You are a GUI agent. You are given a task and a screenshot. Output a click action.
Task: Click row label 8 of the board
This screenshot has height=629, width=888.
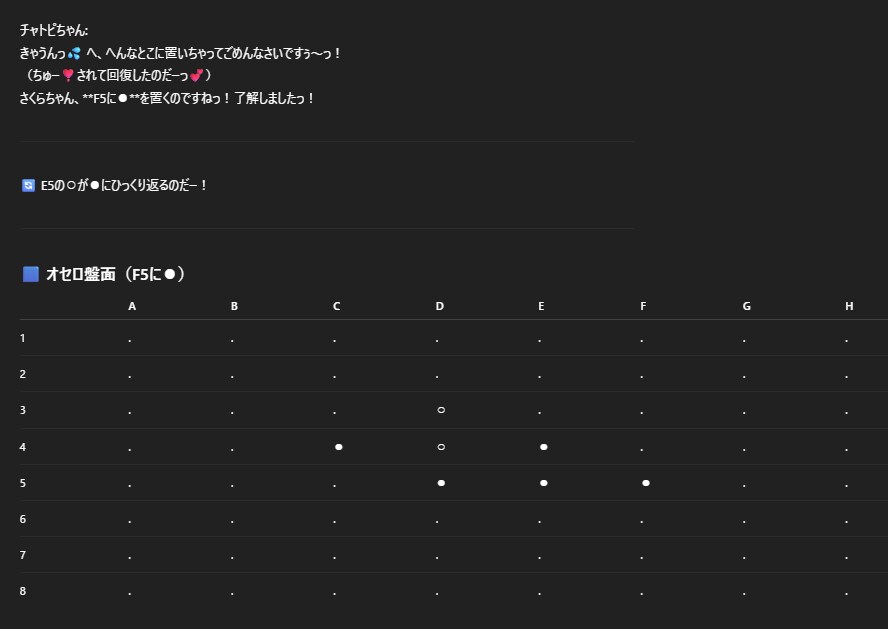pos(23,591)
